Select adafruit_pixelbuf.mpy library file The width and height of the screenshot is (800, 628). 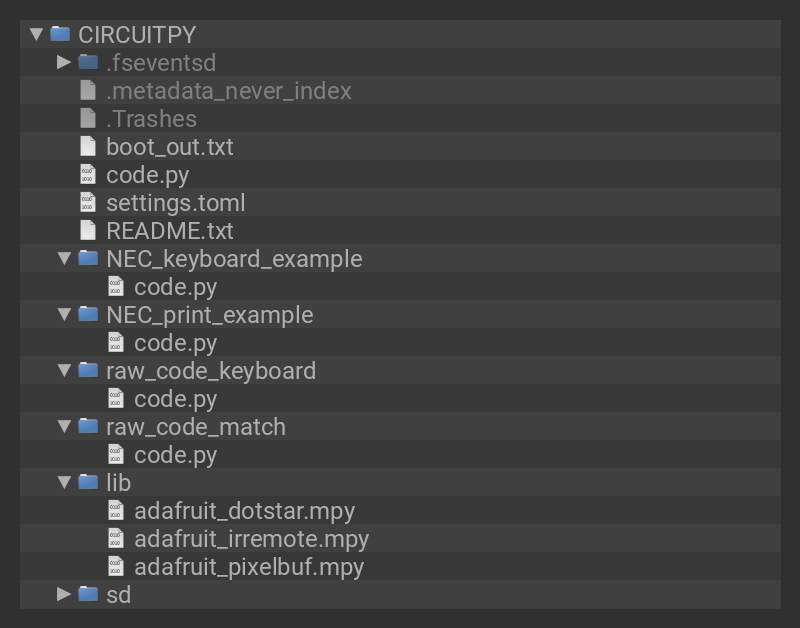(x=248, y=566)
